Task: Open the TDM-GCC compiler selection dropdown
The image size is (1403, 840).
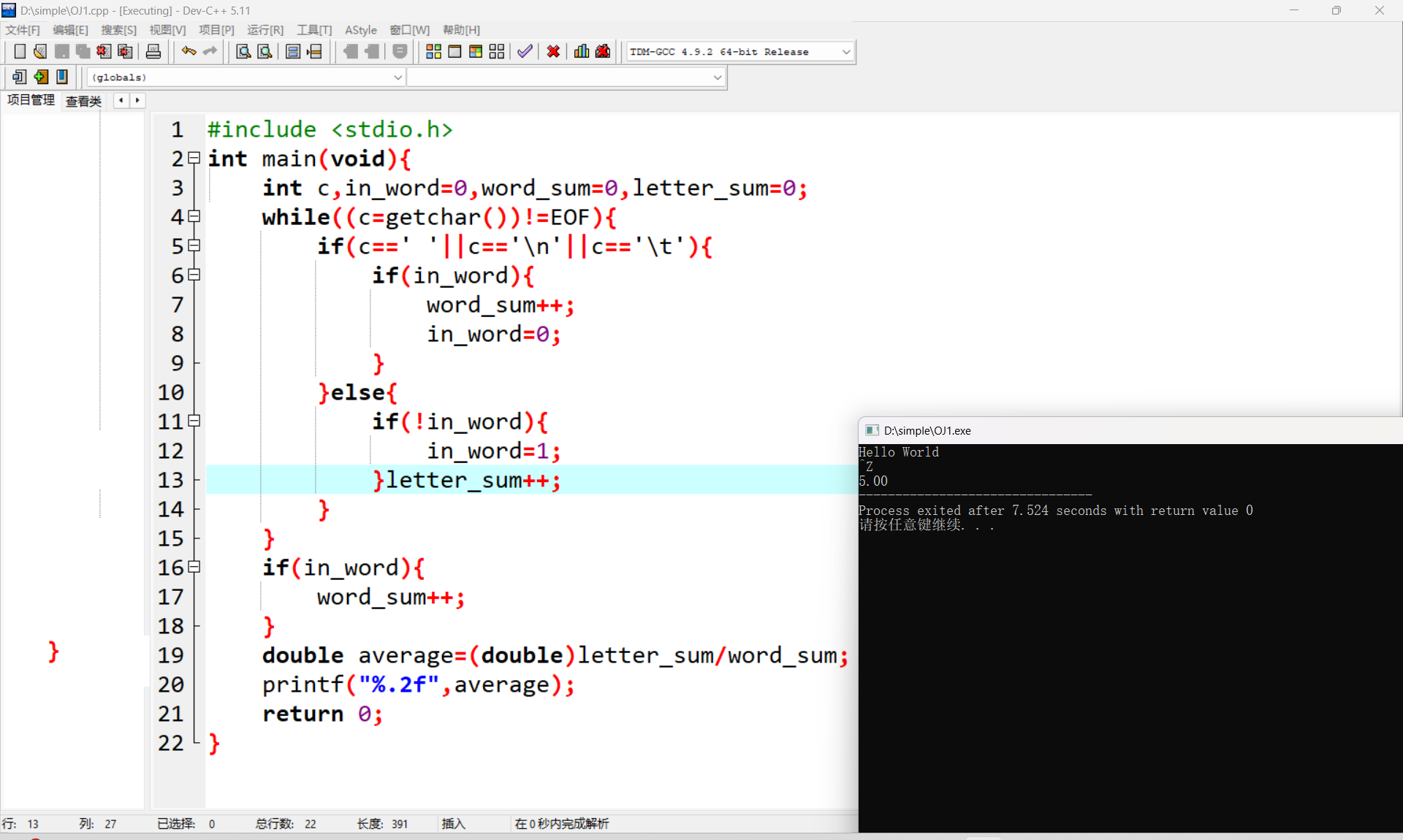Action: pyautogui.click(x=845, y=52)
